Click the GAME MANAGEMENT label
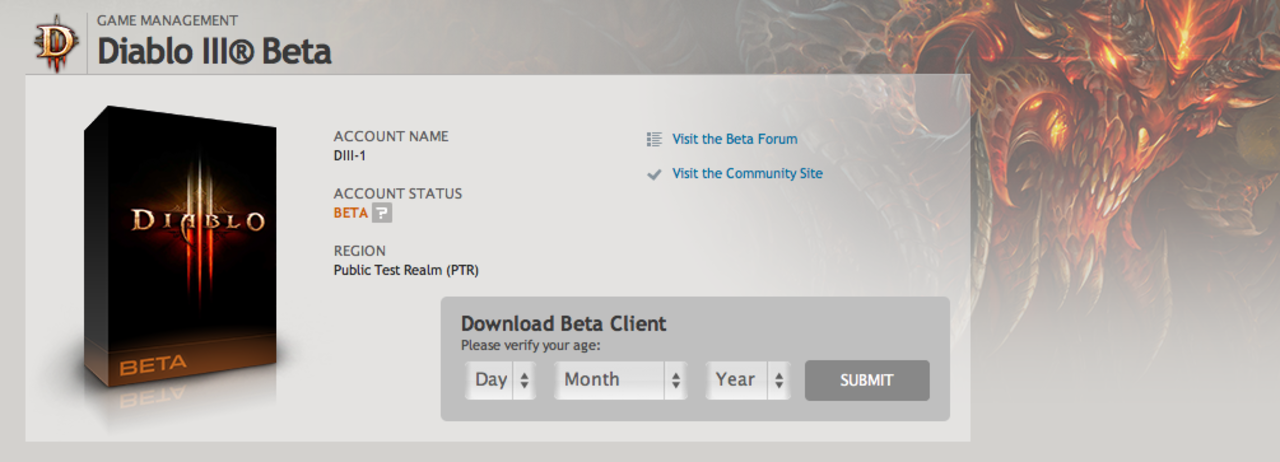This screenshot has height=462, width=1280. 167,20
